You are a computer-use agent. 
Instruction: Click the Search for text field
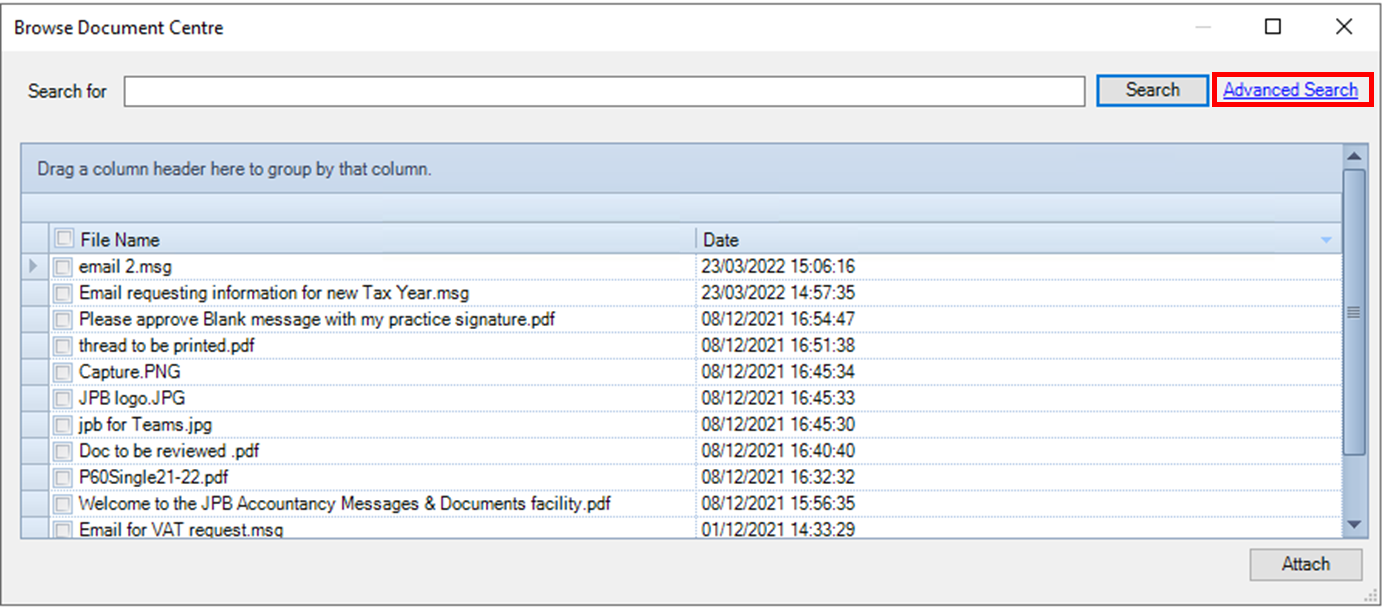pos(604,92)
